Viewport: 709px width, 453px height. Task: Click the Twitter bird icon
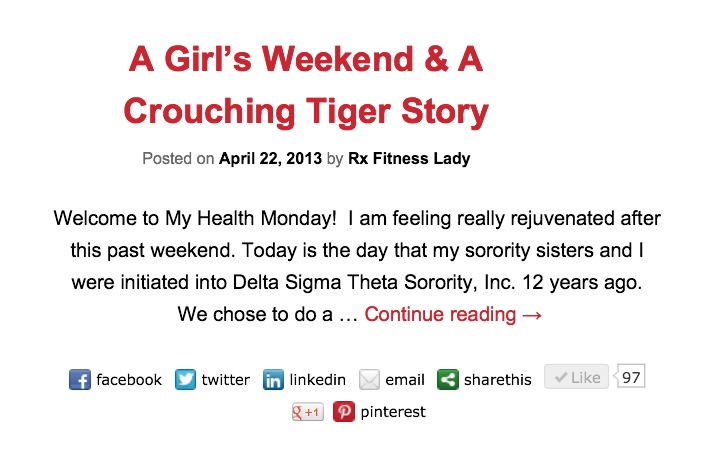[185, 379]
